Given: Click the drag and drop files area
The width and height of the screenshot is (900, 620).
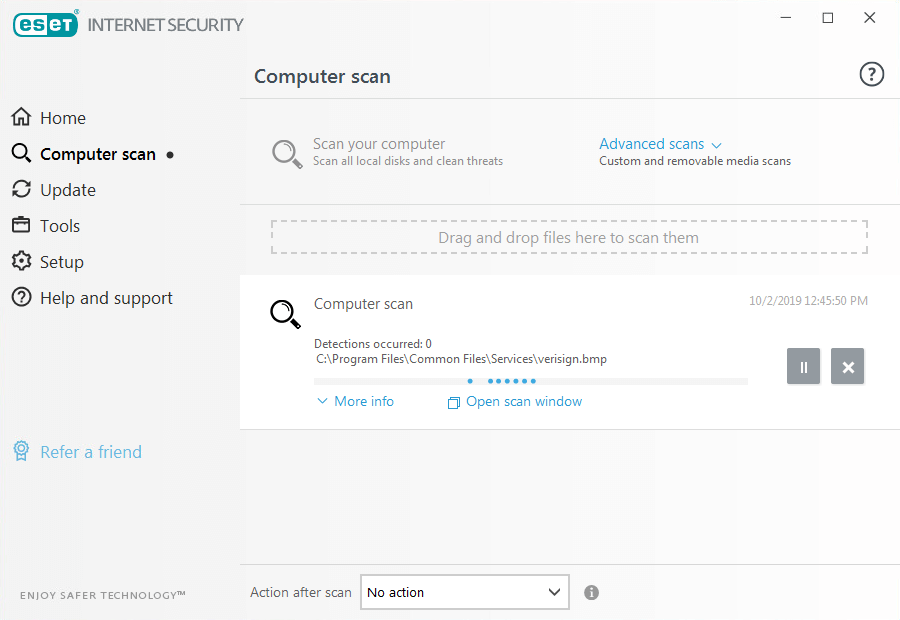Looking at the screenshot, I should tap(568, 238).
